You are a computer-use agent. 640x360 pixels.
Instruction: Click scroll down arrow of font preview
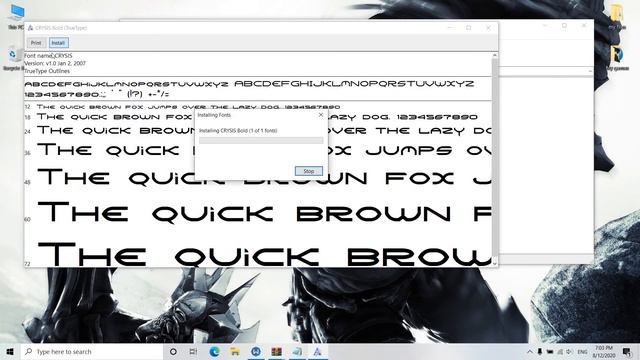pyautogui.click(x=495, y=264)
